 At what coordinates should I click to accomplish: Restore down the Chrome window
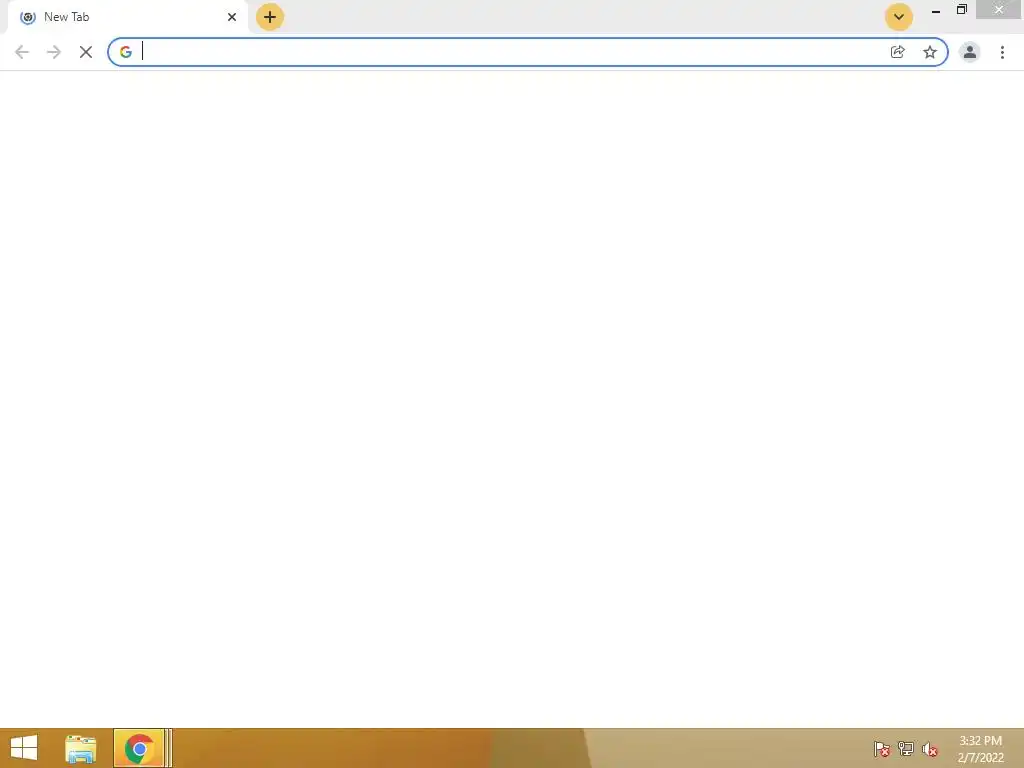962,10
